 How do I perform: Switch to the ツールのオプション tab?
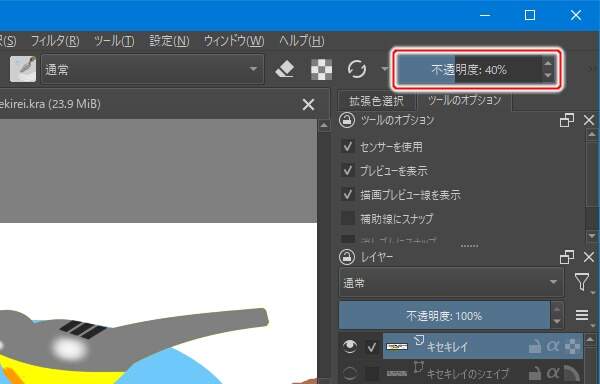point(464,101)
